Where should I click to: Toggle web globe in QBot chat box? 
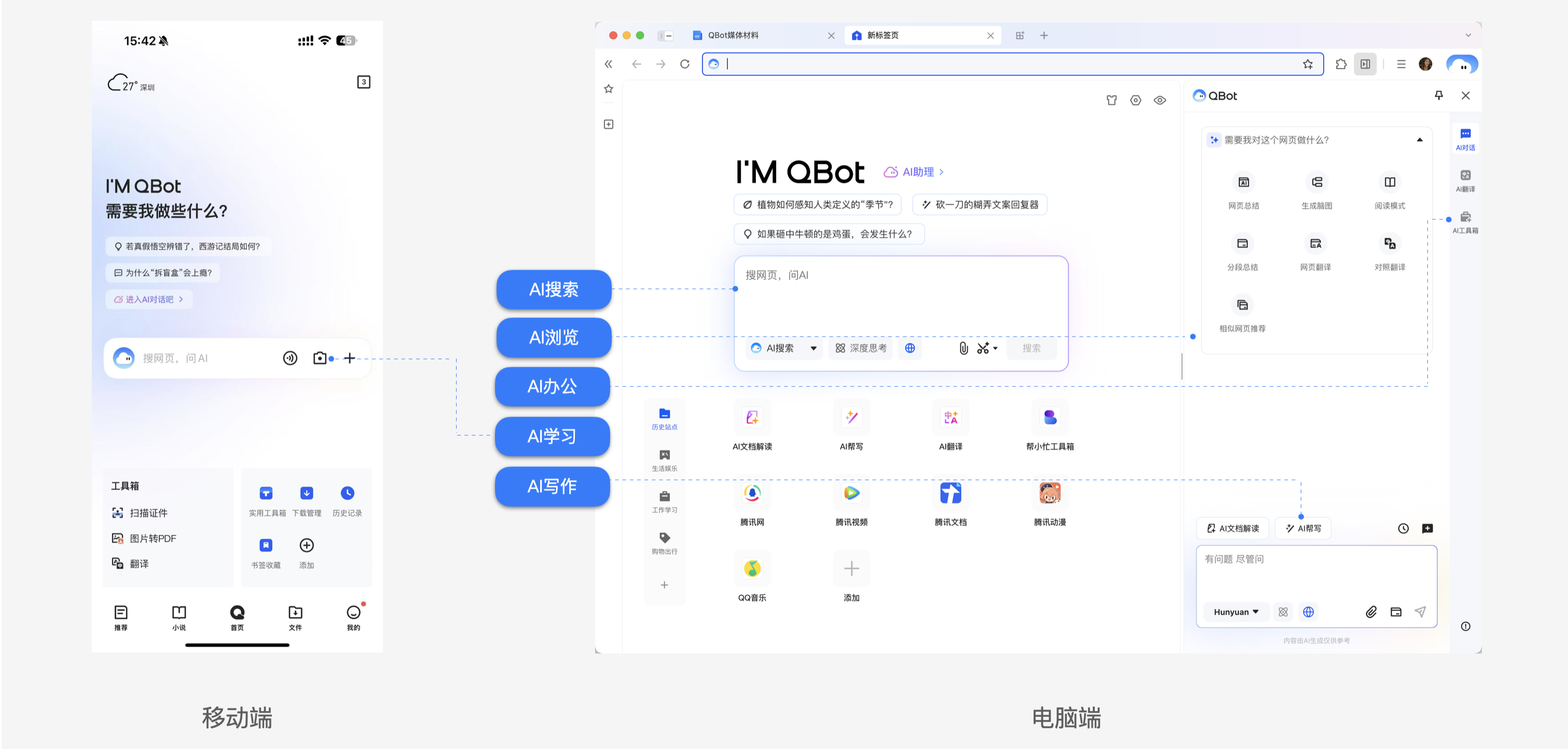click(x=1308, y=612)
